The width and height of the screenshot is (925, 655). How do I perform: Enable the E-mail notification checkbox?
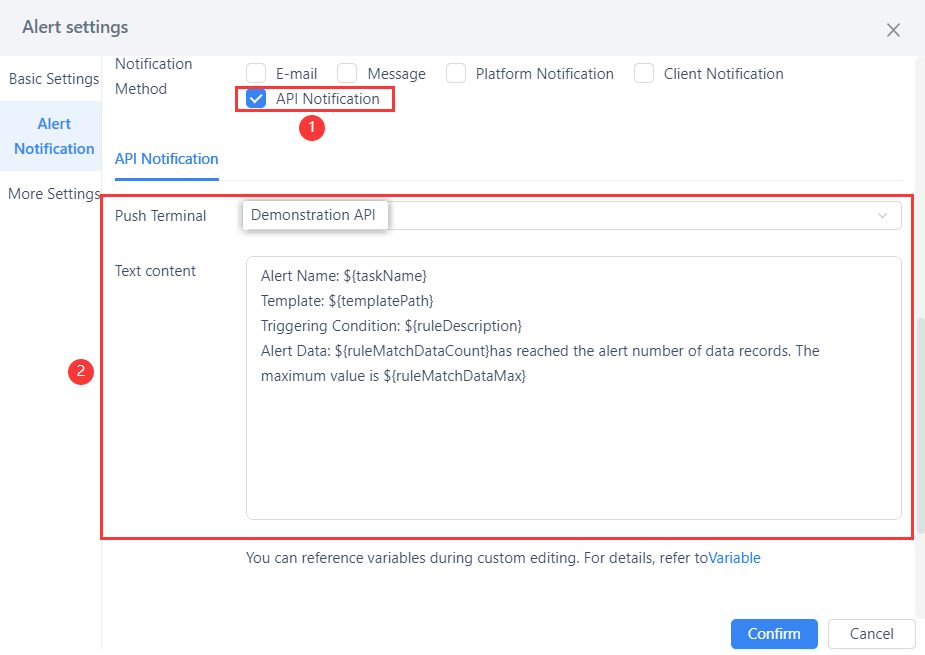click(256, 72)
